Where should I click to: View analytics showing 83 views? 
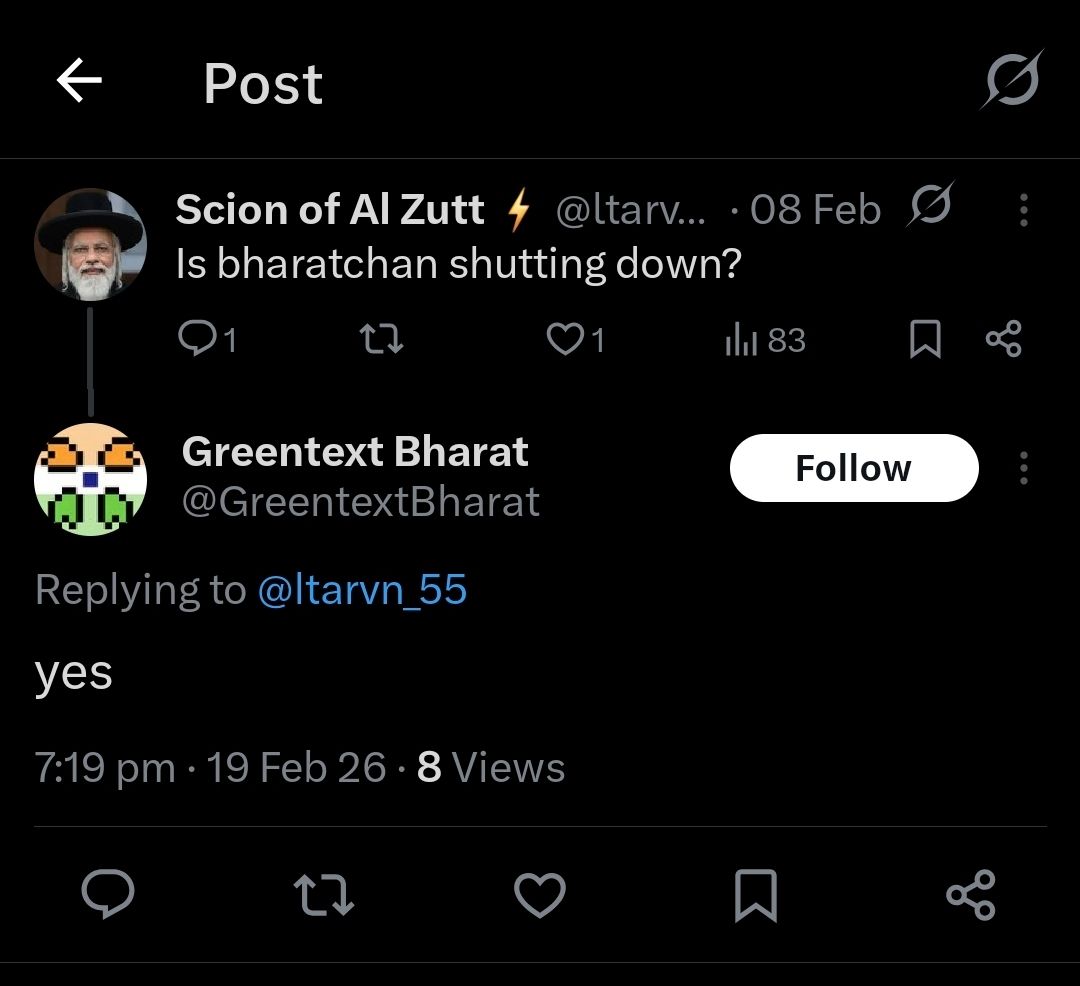point(765,341)
